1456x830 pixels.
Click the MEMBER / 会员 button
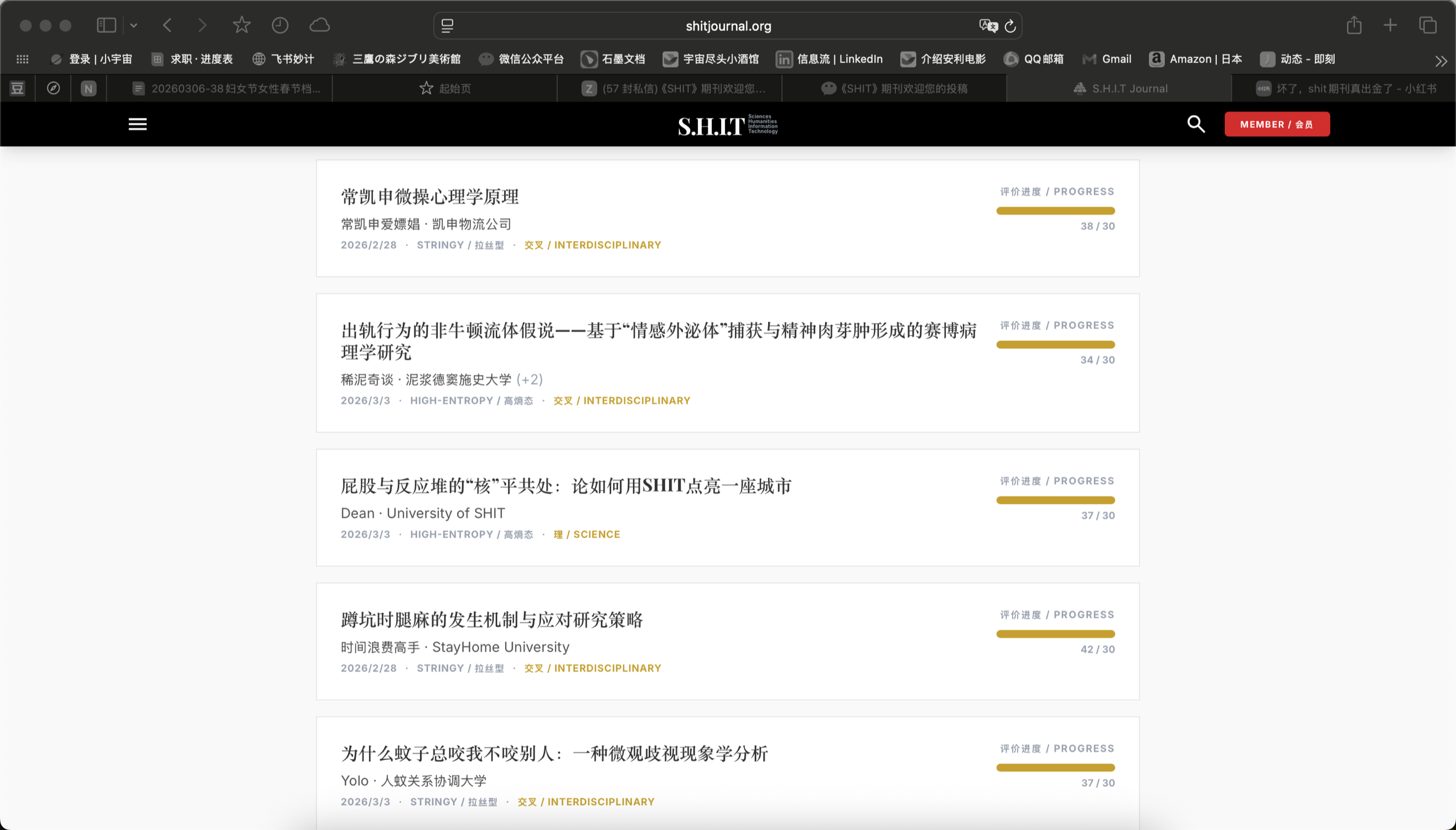coord(1277,124)
